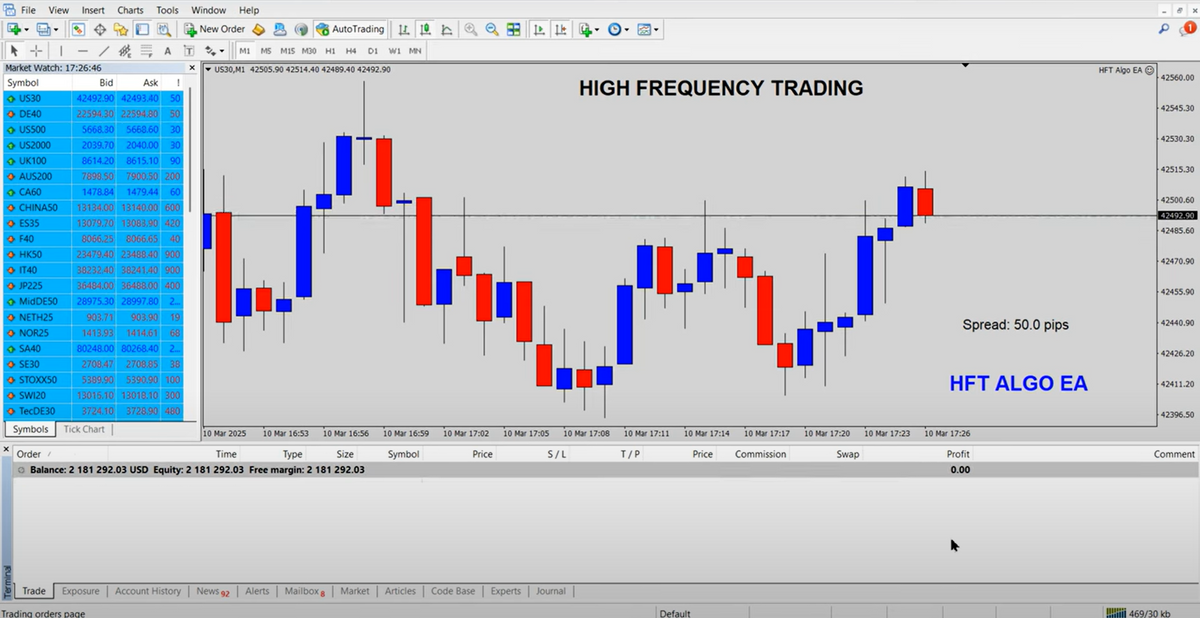Screen dimensions: 1200x618
Task: Click the New Order button
Action: tap(214, 30)
